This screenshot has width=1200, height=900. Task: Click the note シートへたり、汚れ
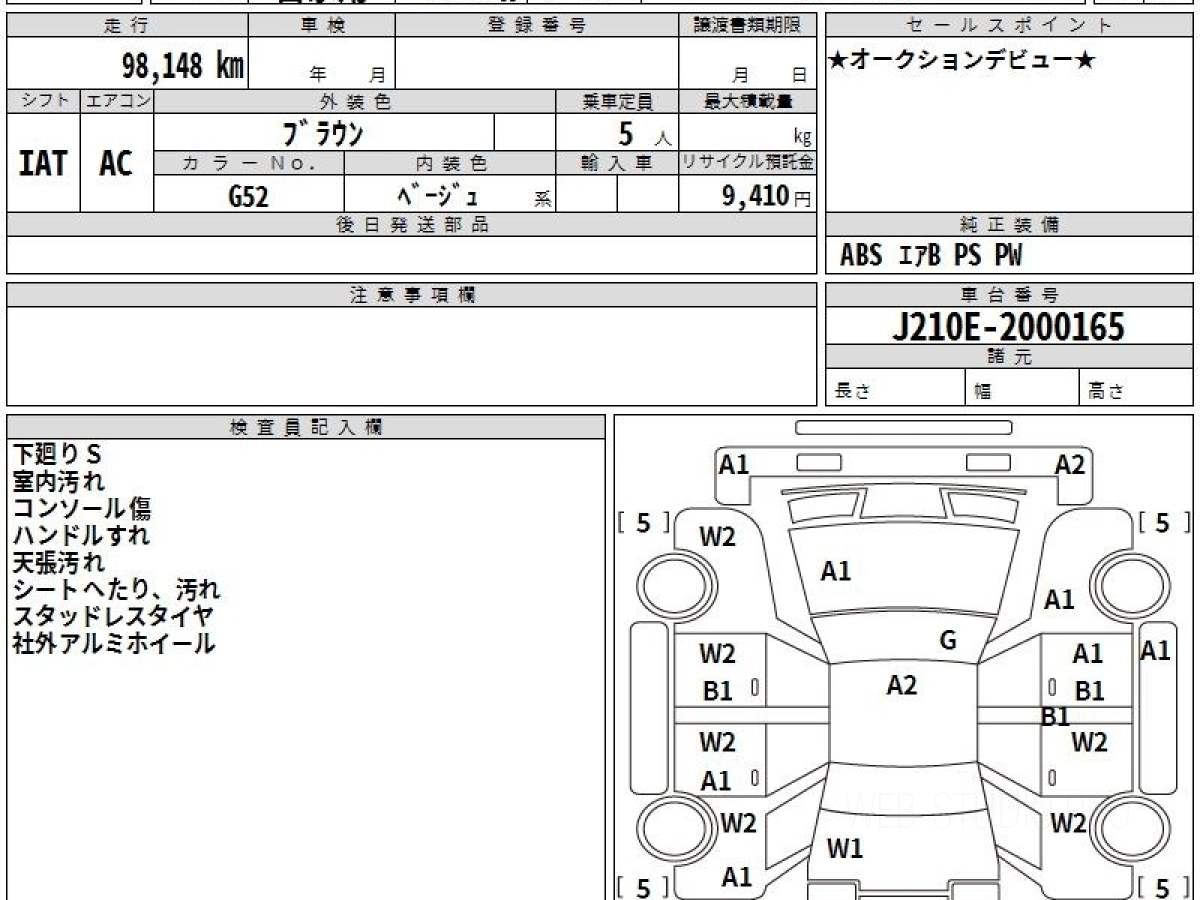tap(116, 589)
